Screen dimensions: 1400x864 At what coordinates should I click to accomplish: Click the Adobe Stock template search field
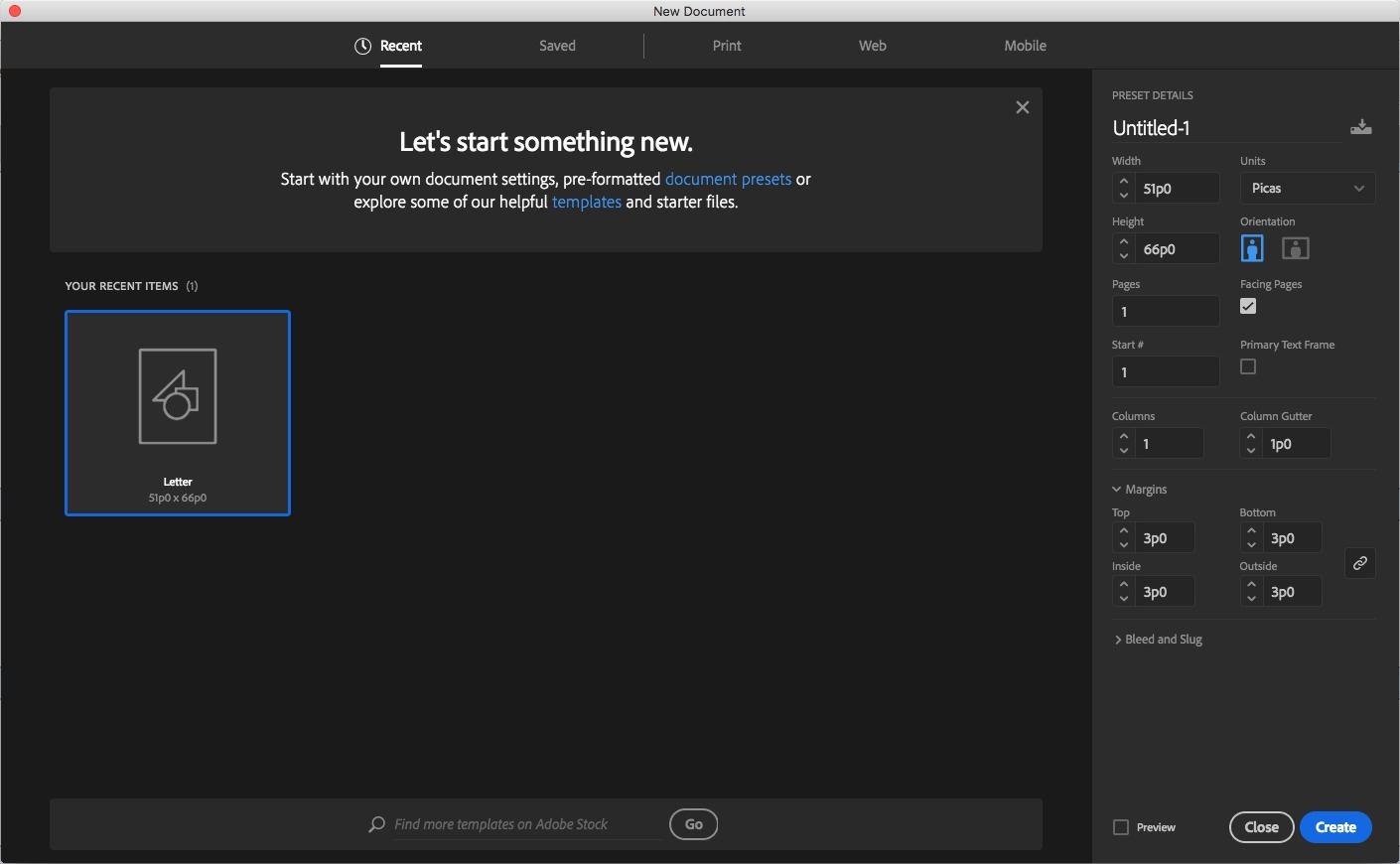[527, 824]
